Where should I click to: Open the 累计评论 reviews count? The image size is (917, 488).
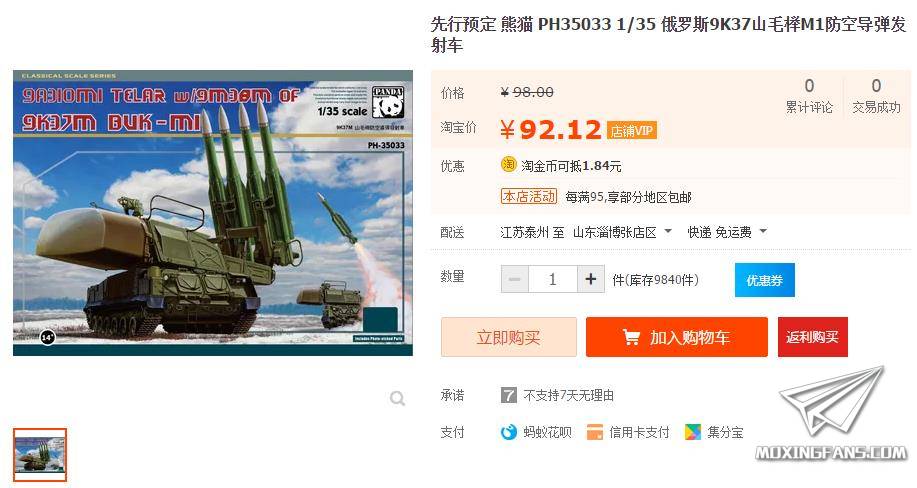[x=809, y=97]
